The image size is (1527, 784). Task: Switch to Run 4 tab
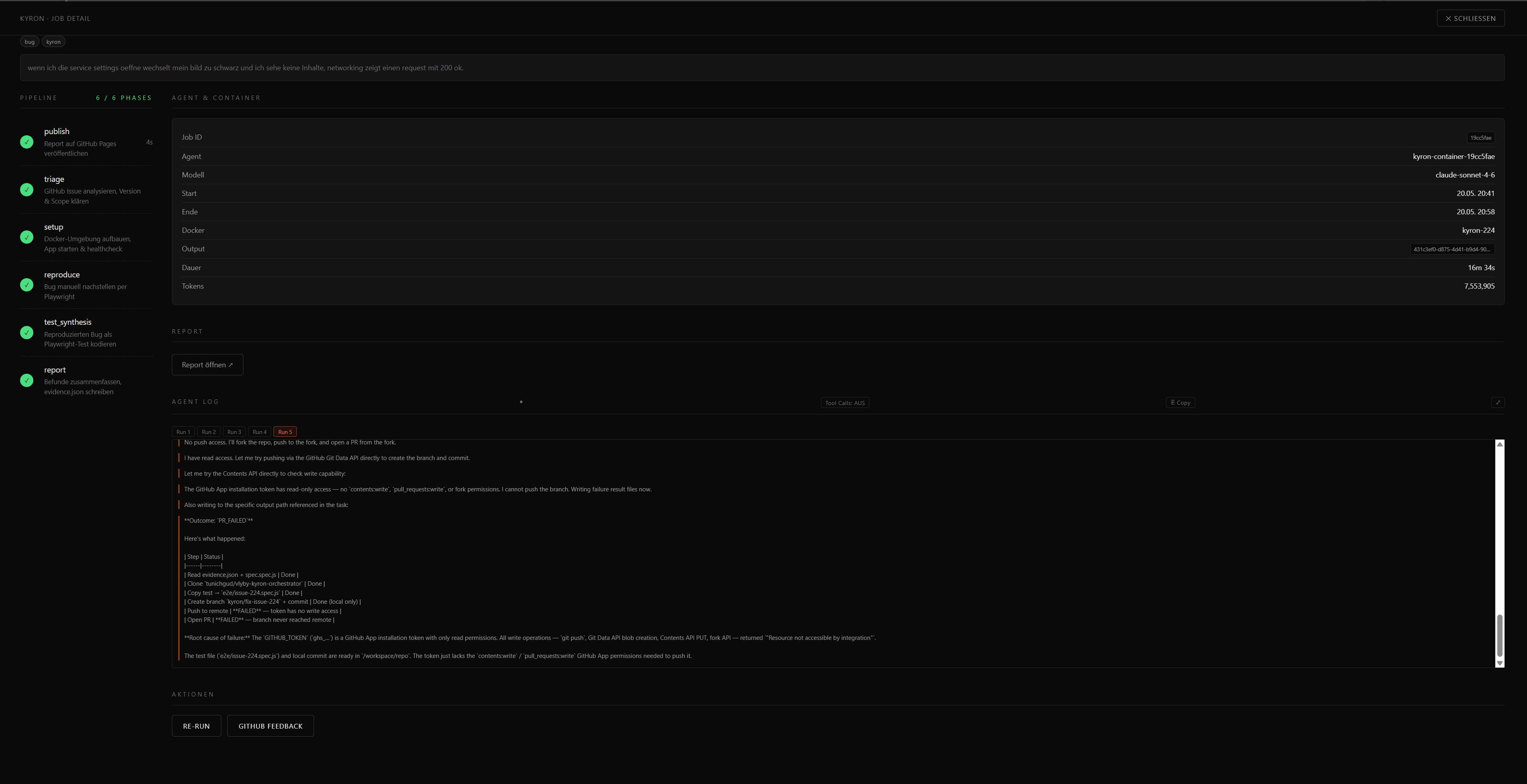(x=259, y=432)
